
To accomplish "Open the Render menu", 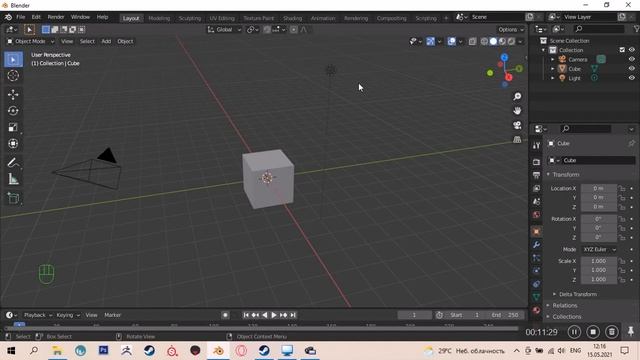I will [56, 17].
